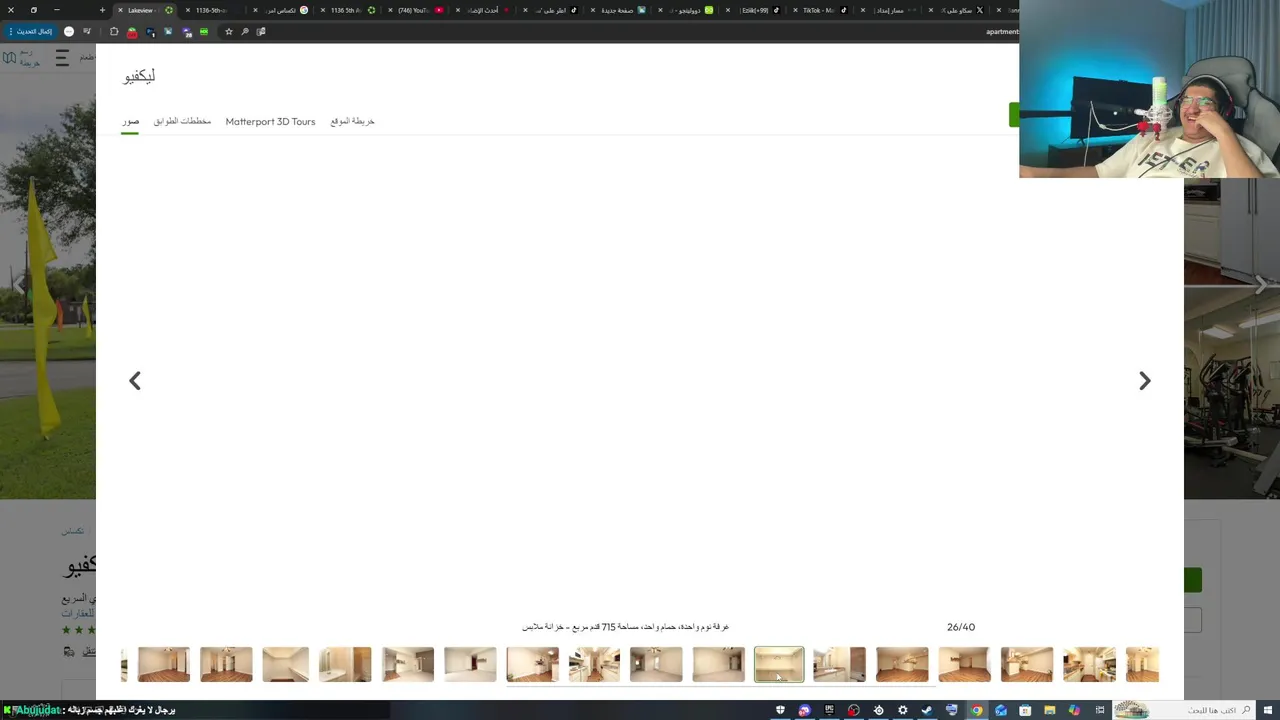Open the hamburger menu on background page
The width and height of the screenshot is (1280, 720).
[x=62, y=58]
